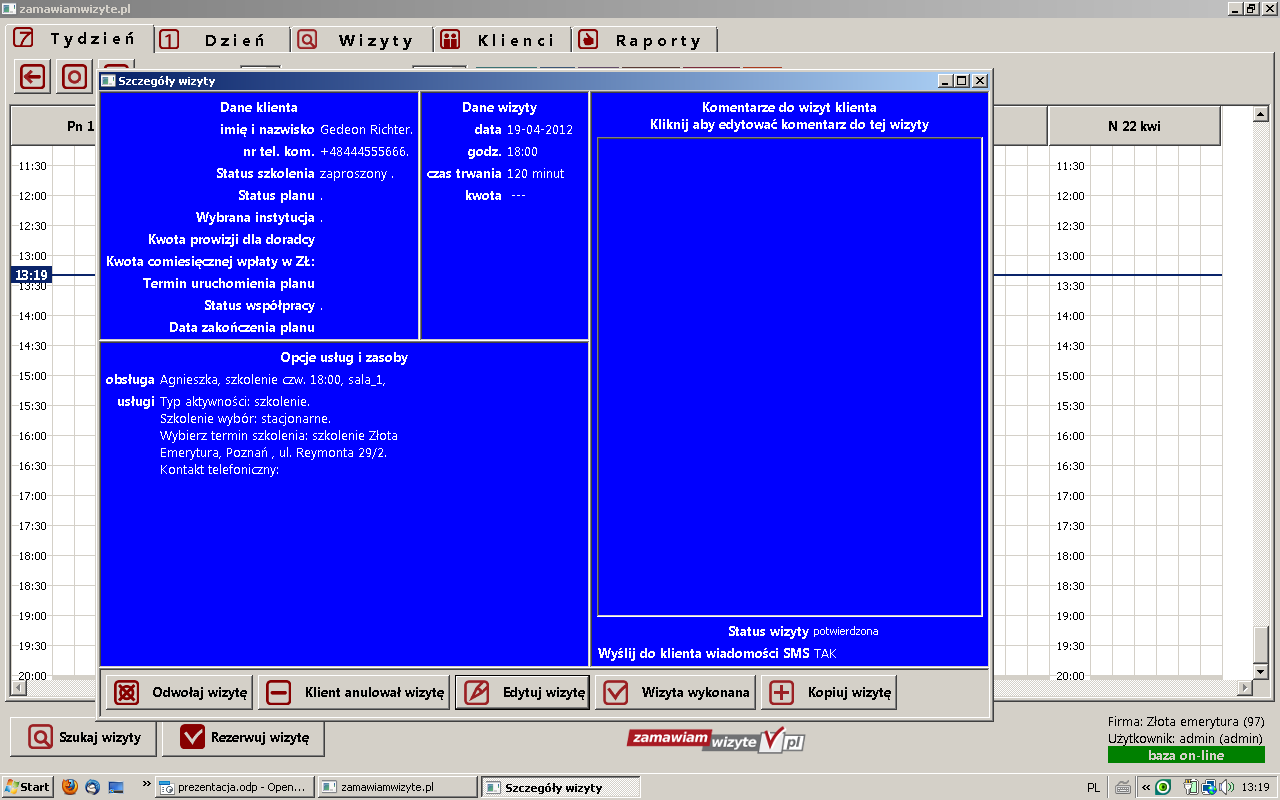Click the Pn day column header
The image size is (1280, 800).
pyautogui.click(x=54, y=127)
